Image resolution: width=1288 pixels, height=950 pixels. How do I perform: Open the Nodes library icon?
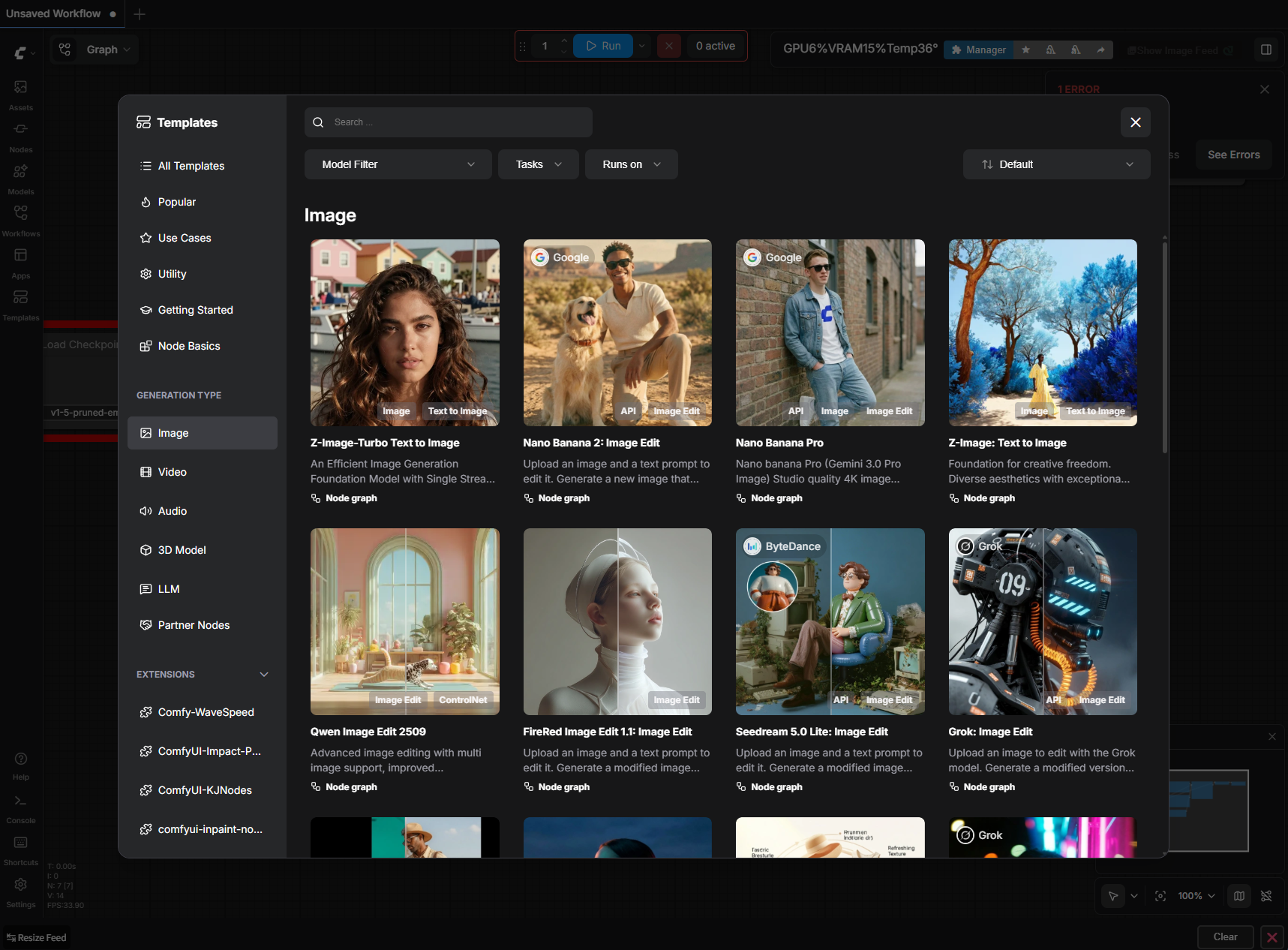point(20,130)
